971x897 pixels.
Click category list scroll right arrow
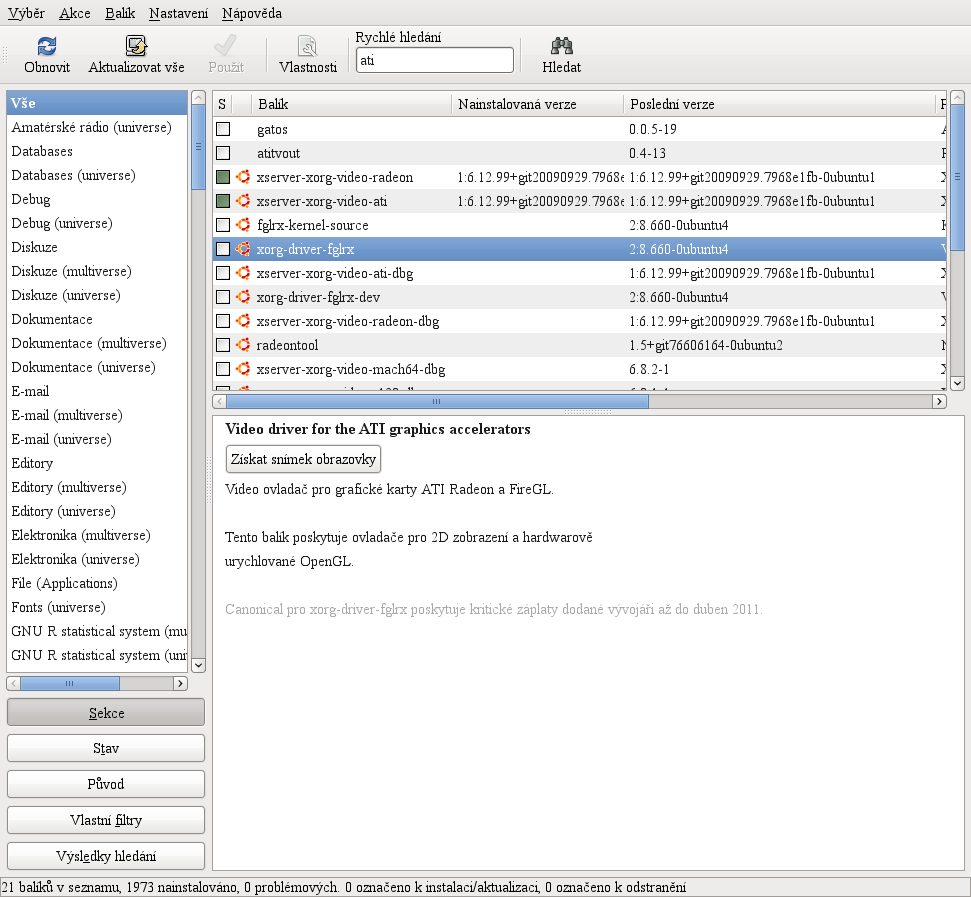180,683
